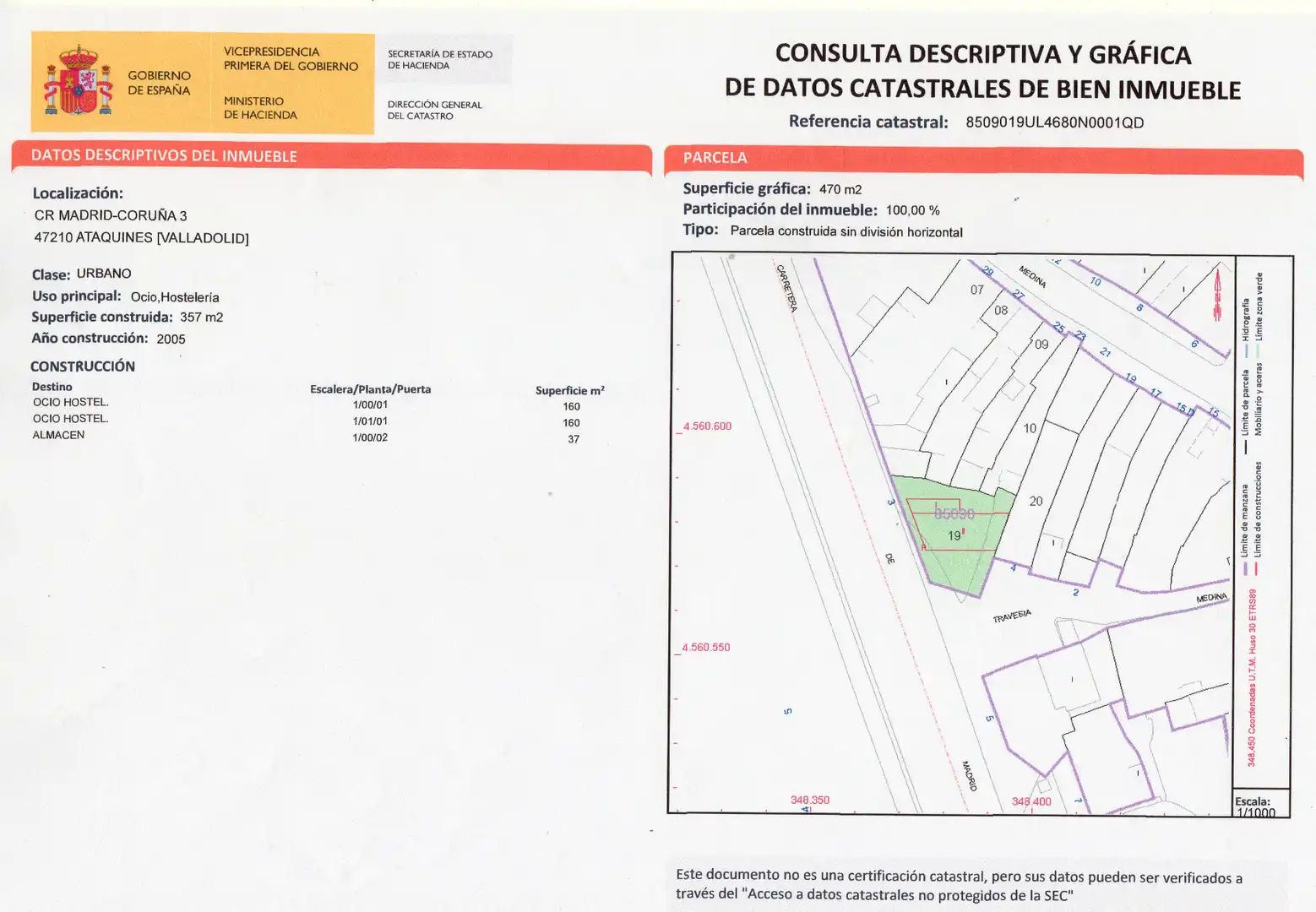Click parcel number 08 on map
Image resolution: width=1316 pixels, height=912 pixels.
pyautogui.click(x=1001, y=311)
